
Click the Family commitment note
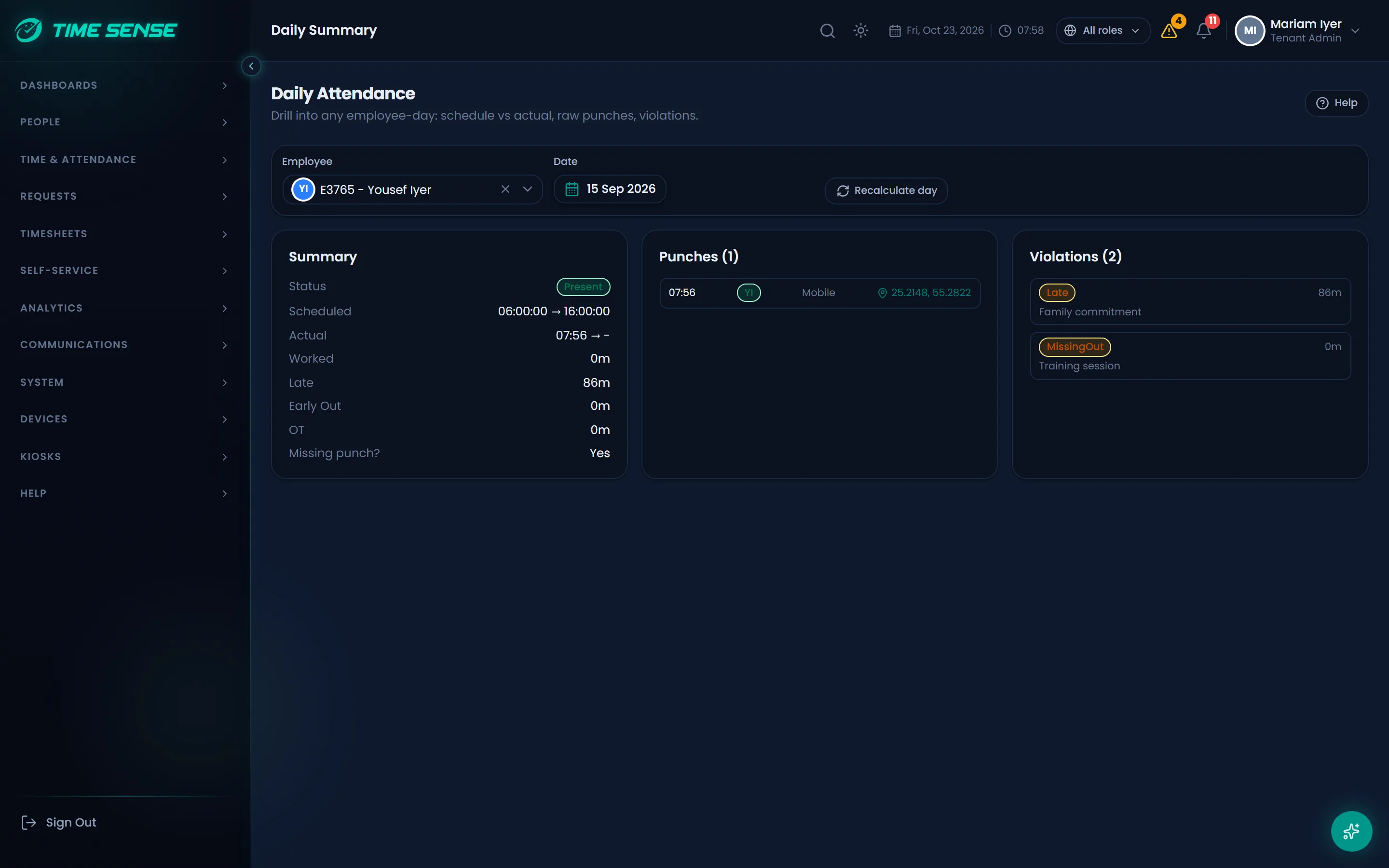tap(1089, 312)
